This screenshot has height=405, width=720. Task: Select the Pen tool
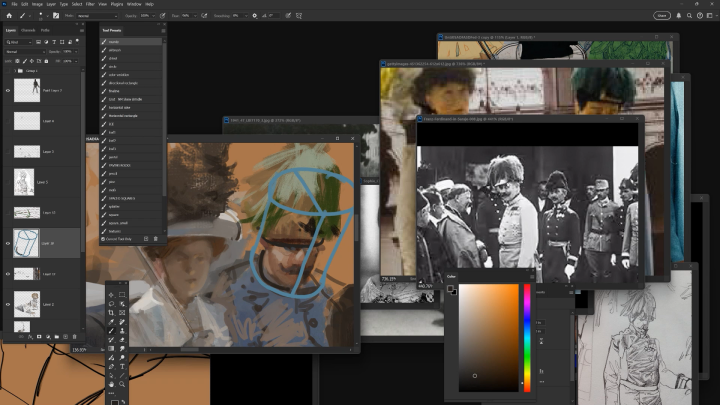tap(111, 366)
